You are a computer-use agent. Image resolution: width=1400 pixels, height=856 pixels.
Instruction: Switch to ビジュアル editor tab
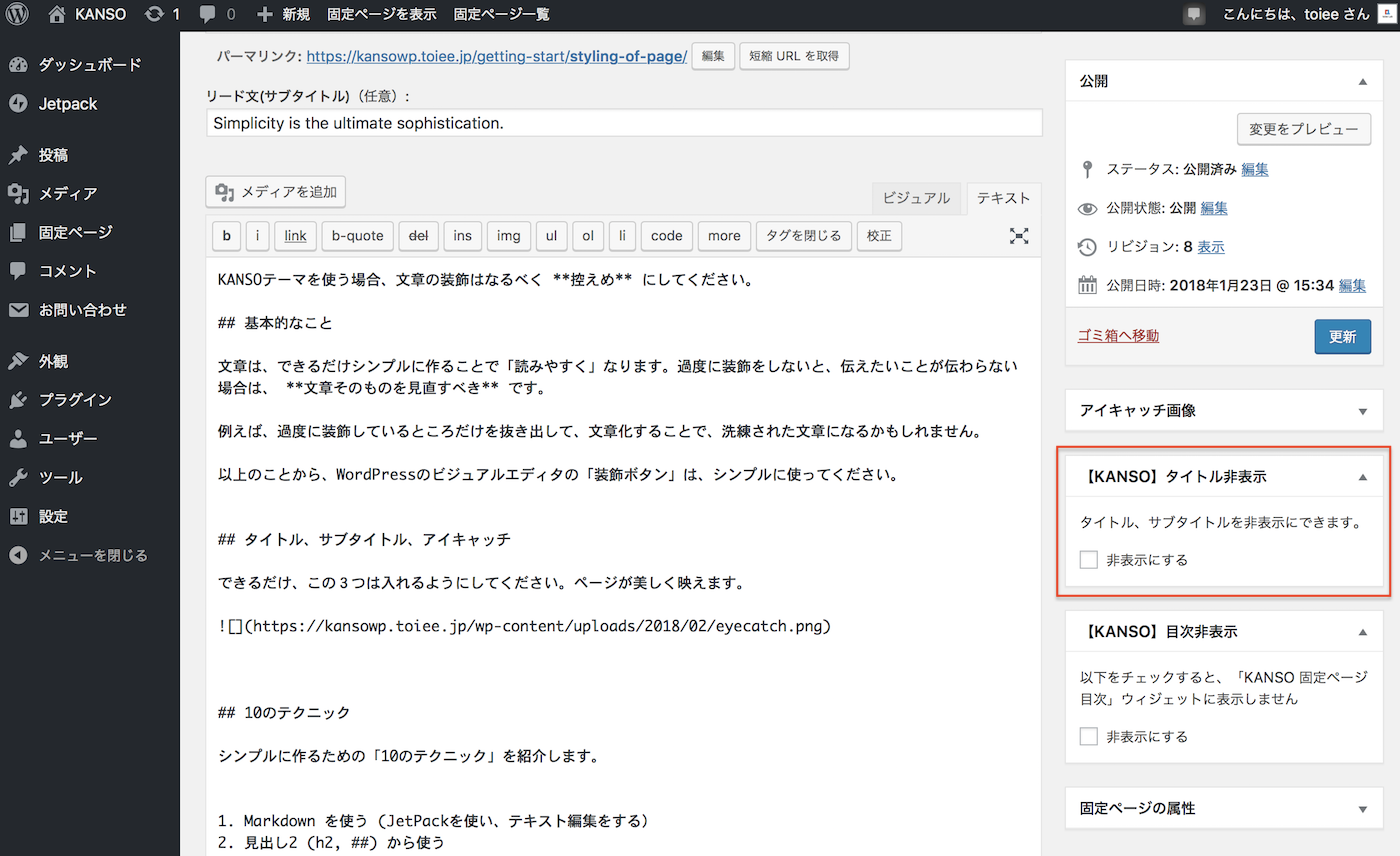[x=916, y=198]
